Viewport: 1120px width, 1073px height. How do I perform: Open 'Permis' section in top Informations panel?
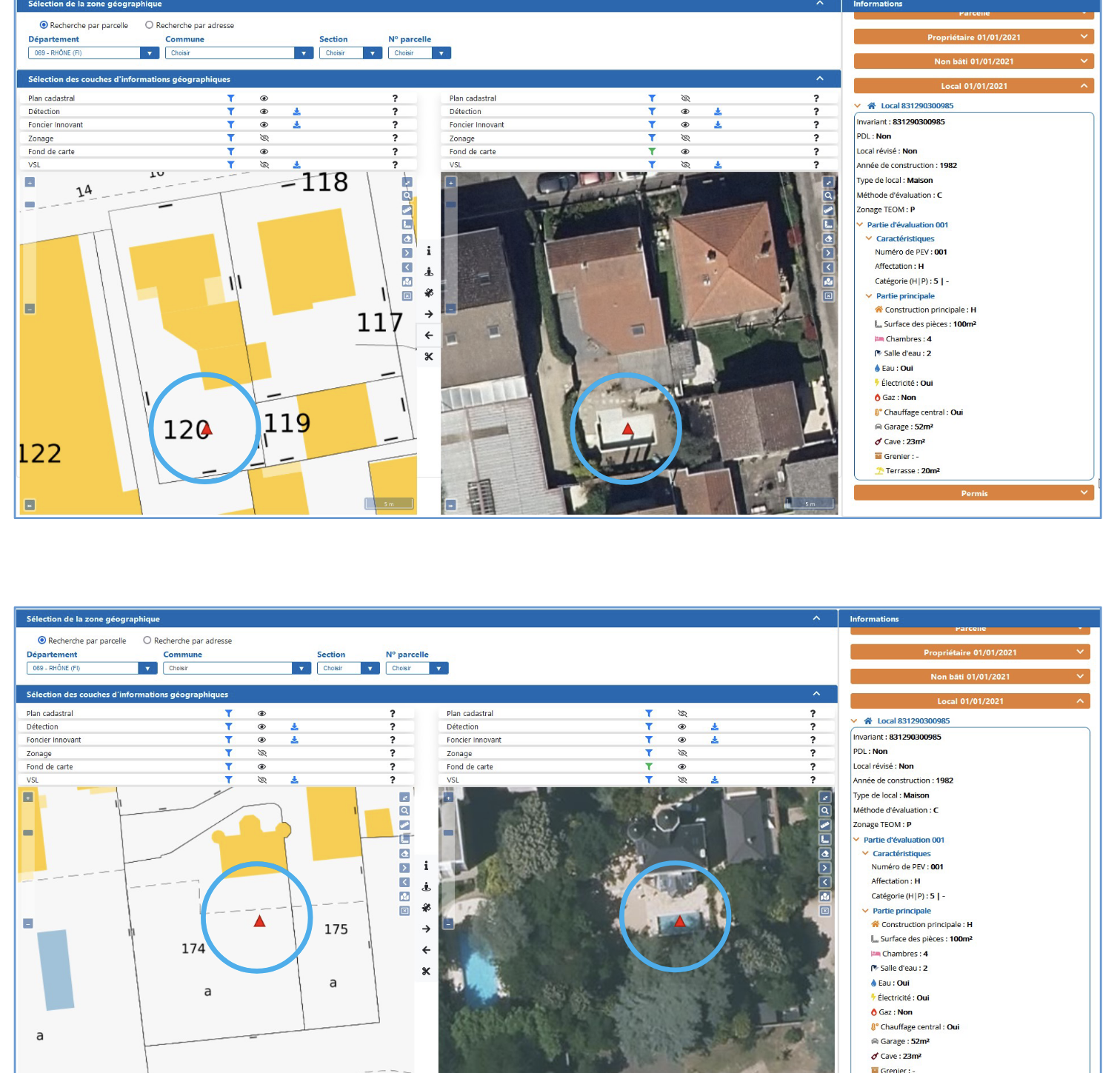tap(973, 493)
